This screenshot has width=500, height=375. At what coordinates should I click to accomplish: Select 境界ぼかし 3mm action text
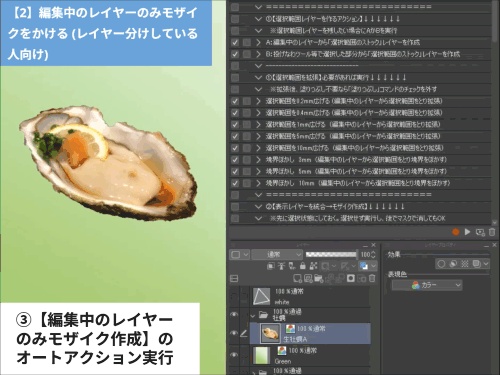point(356,160)
